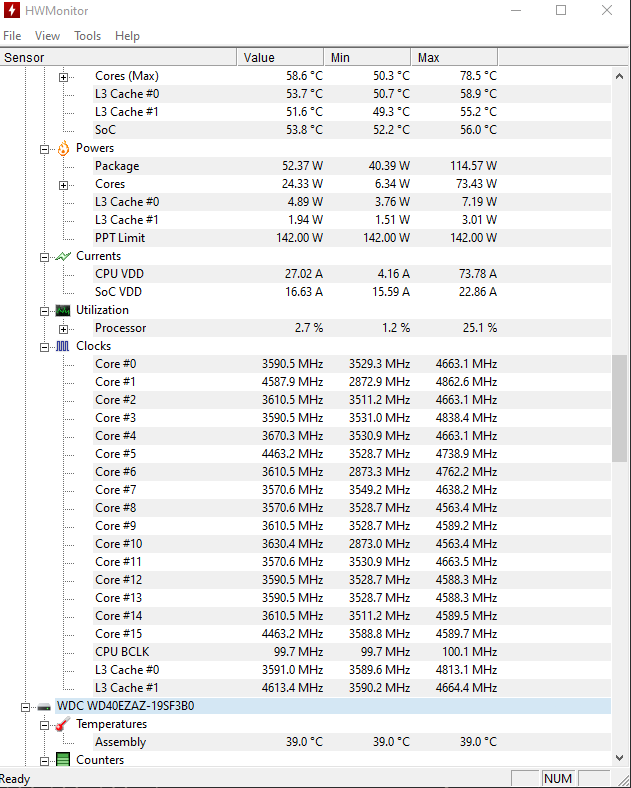This screenshot has width=631, height=788.
Task: Expand the Cores power node
Action: [63, 185]
